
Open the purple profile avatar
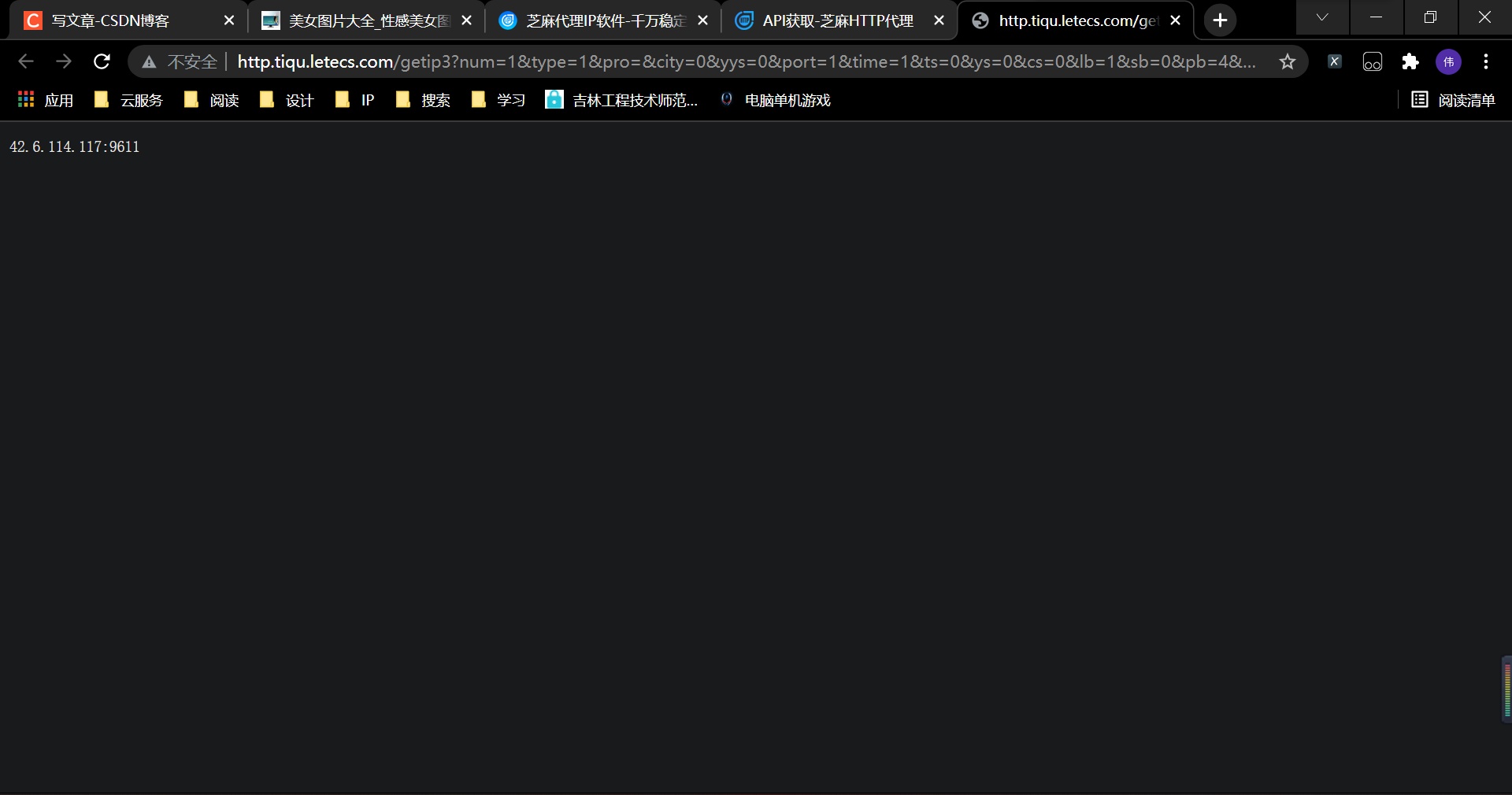click(1448, 61)
